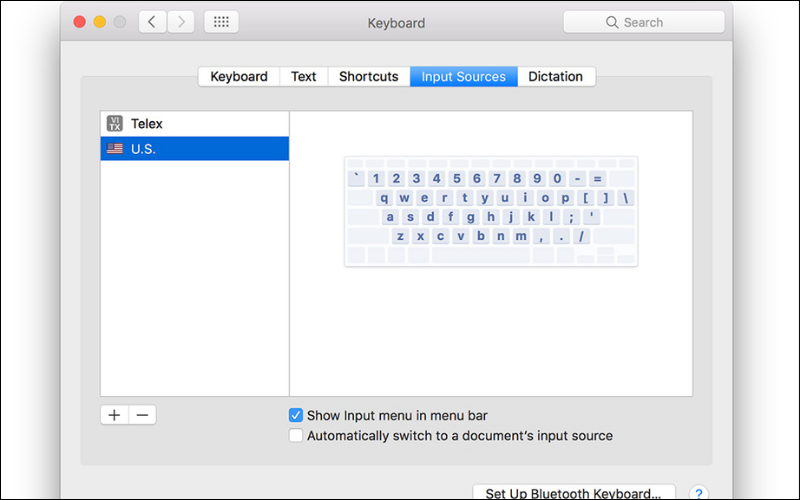Image resolution: width=800 pixels, height=500 pixels.
Task: Click the magnifying glass search icon
Action: coord(612,22)
